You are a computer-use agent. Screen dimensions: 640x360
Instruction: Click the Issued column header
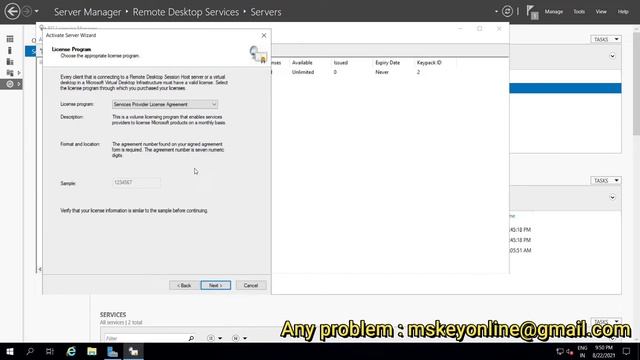tap(340, 62)
